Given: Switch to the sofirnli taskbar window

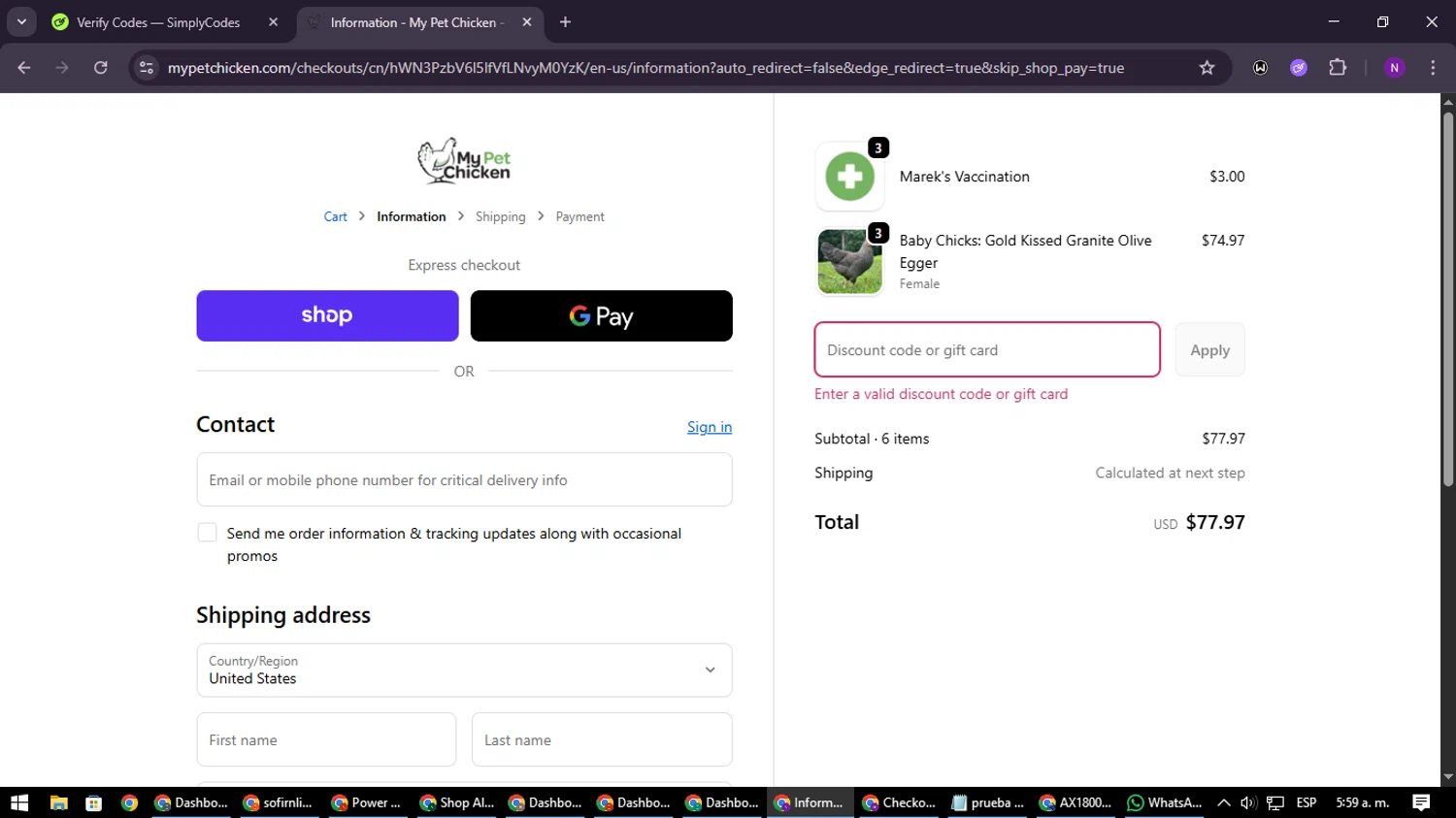Looking at the screenshot, I should [279, 802].
